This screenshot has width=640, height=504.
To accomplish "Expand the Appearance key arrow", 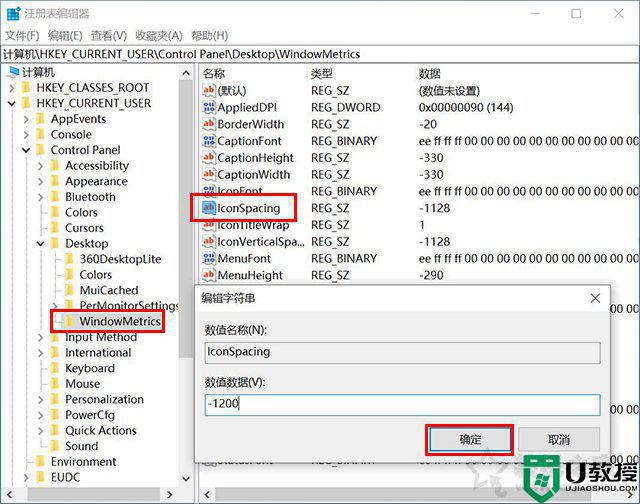I will coord(40,181).
